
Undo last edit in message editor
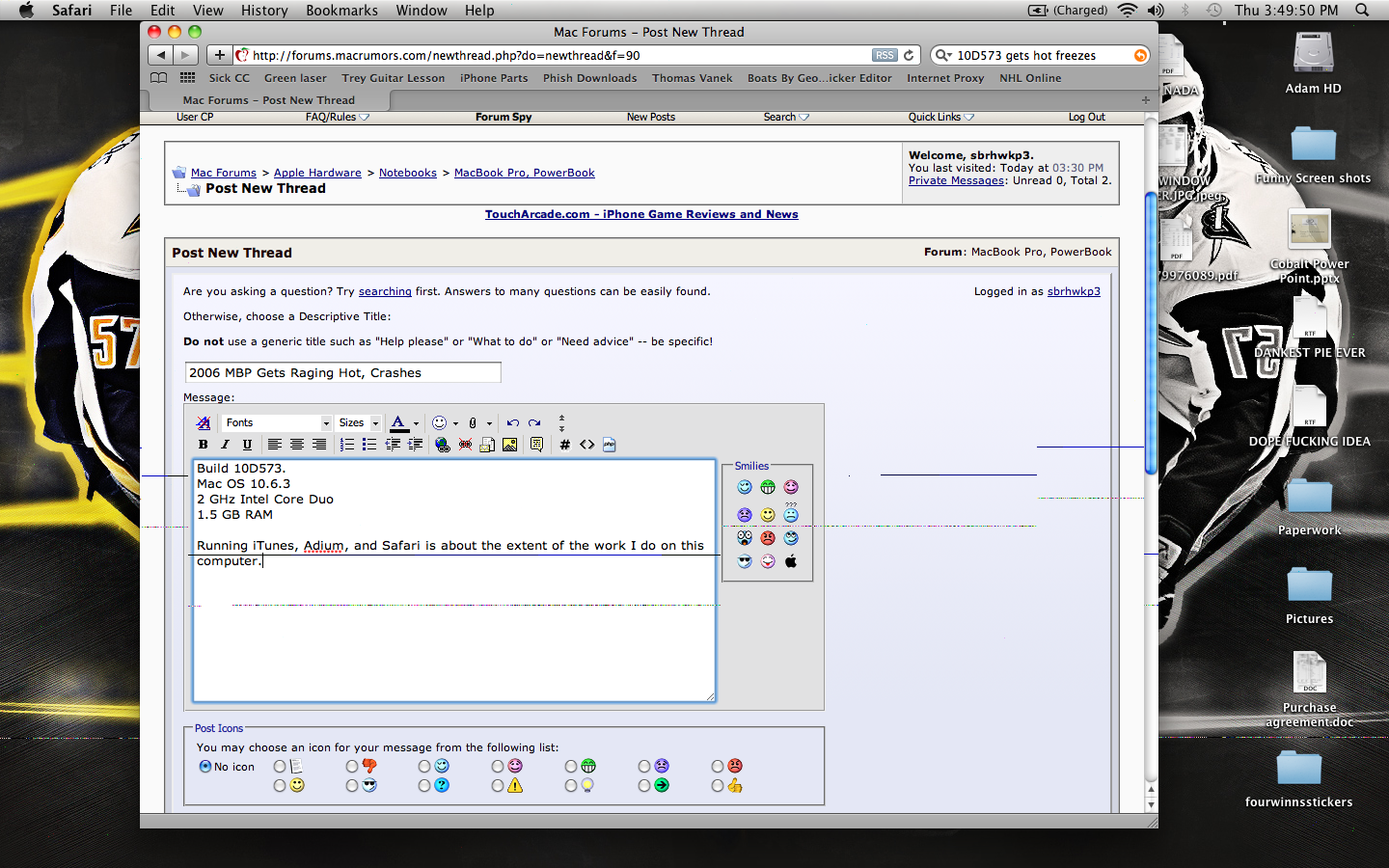tap(513, 423)
